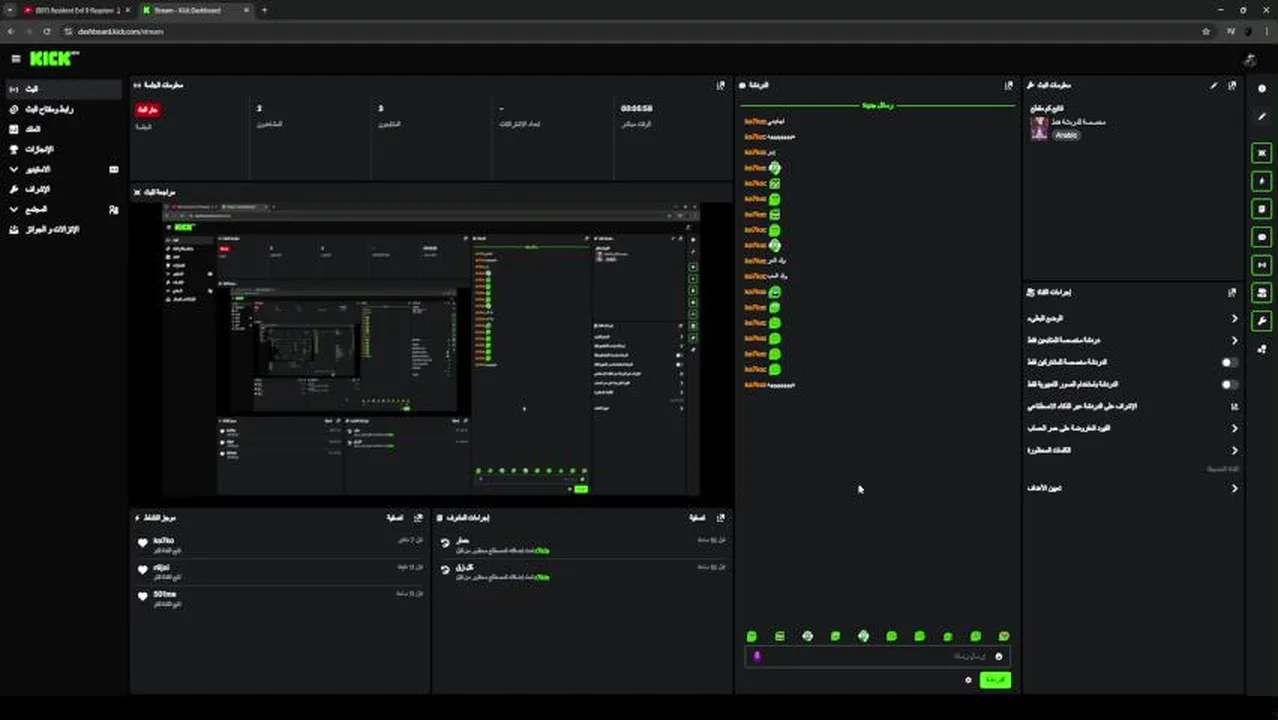The image size is (1278, 720).
Task: Pop out the stream info panel
Action: (x=1232, y=86)
